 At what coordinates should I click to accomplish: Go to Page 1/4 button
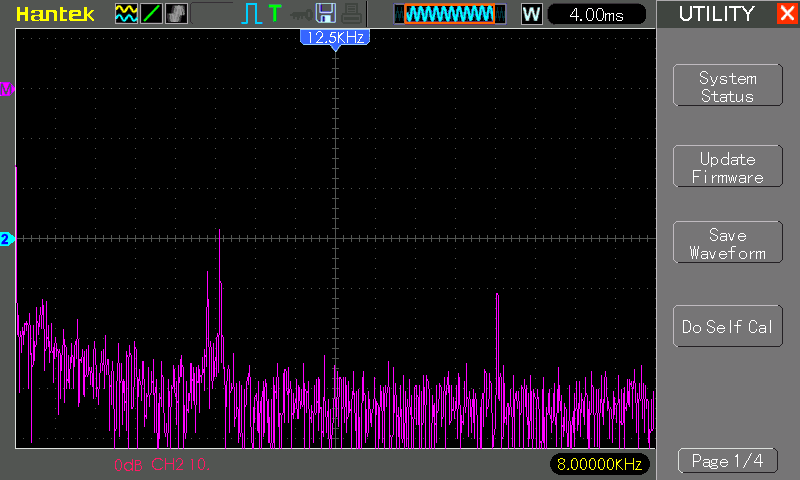pos(728,461)
